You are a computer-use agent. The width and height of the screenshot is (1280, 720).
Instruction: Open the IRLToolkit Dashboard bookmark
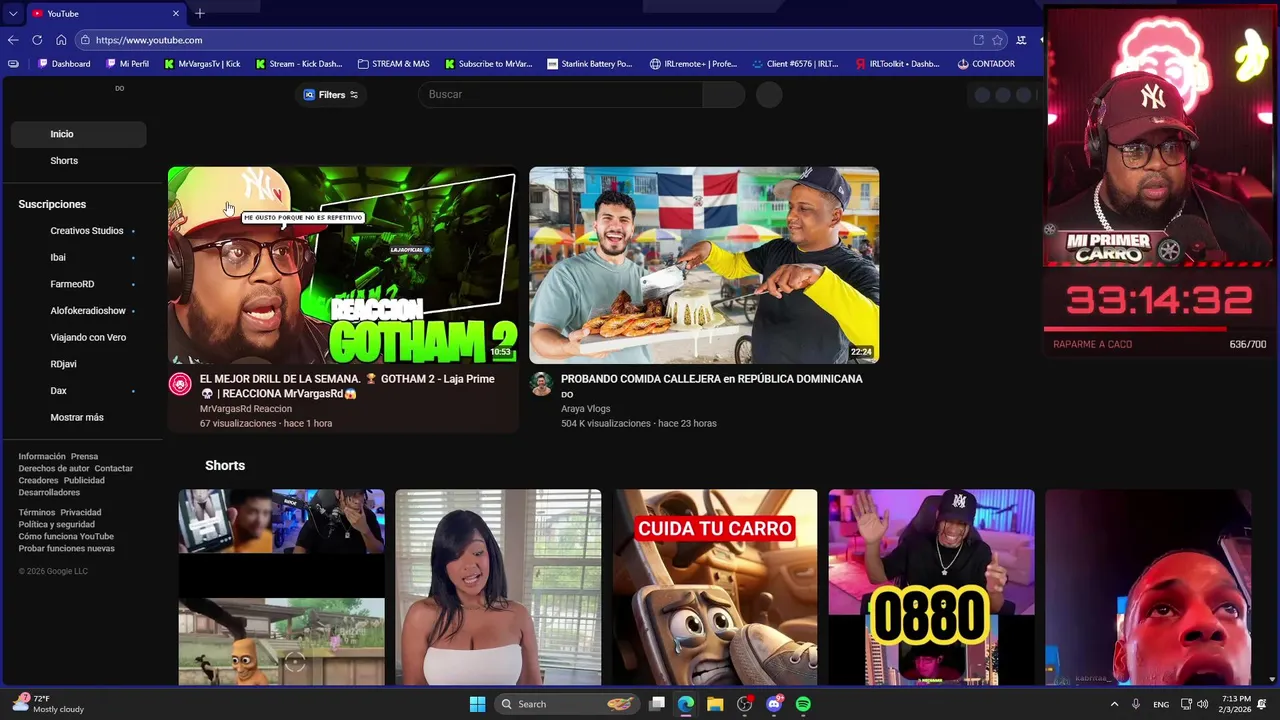pos(897,64)
